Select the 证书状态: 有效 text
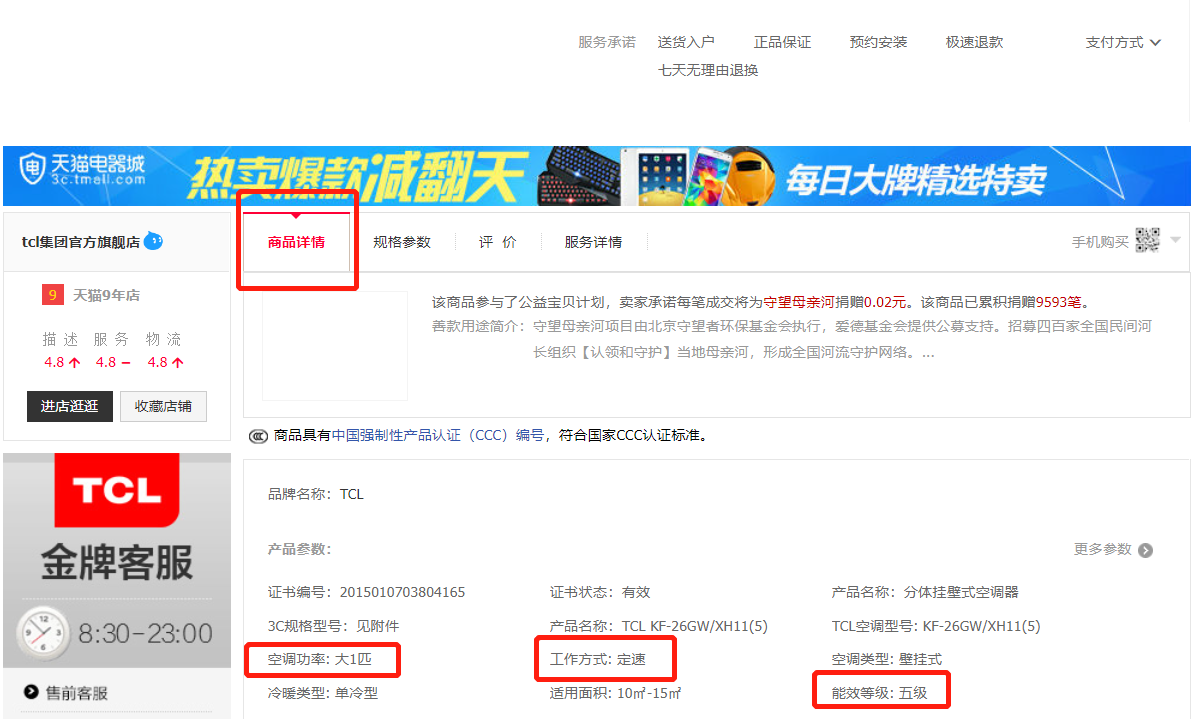The image size is (1192, 719). coord(600,592)
